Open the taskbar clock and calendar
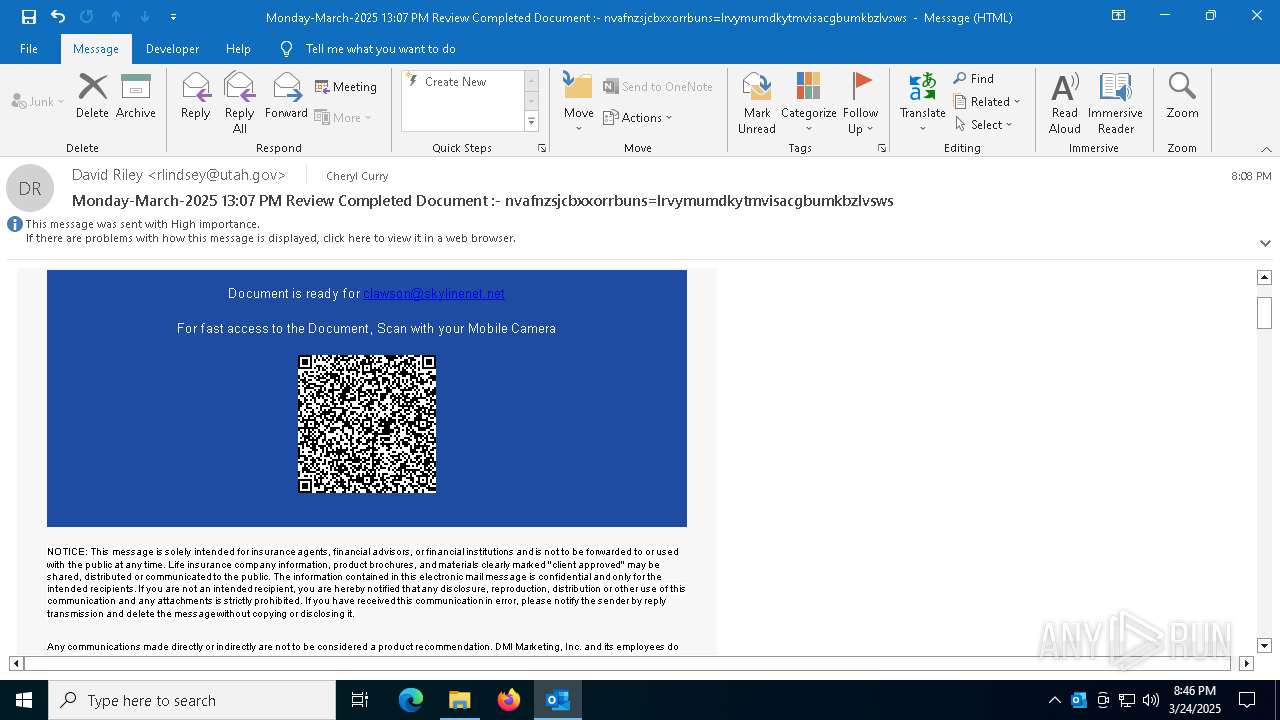Viewport: 1280px width, 720px height. coord(1194,700)
